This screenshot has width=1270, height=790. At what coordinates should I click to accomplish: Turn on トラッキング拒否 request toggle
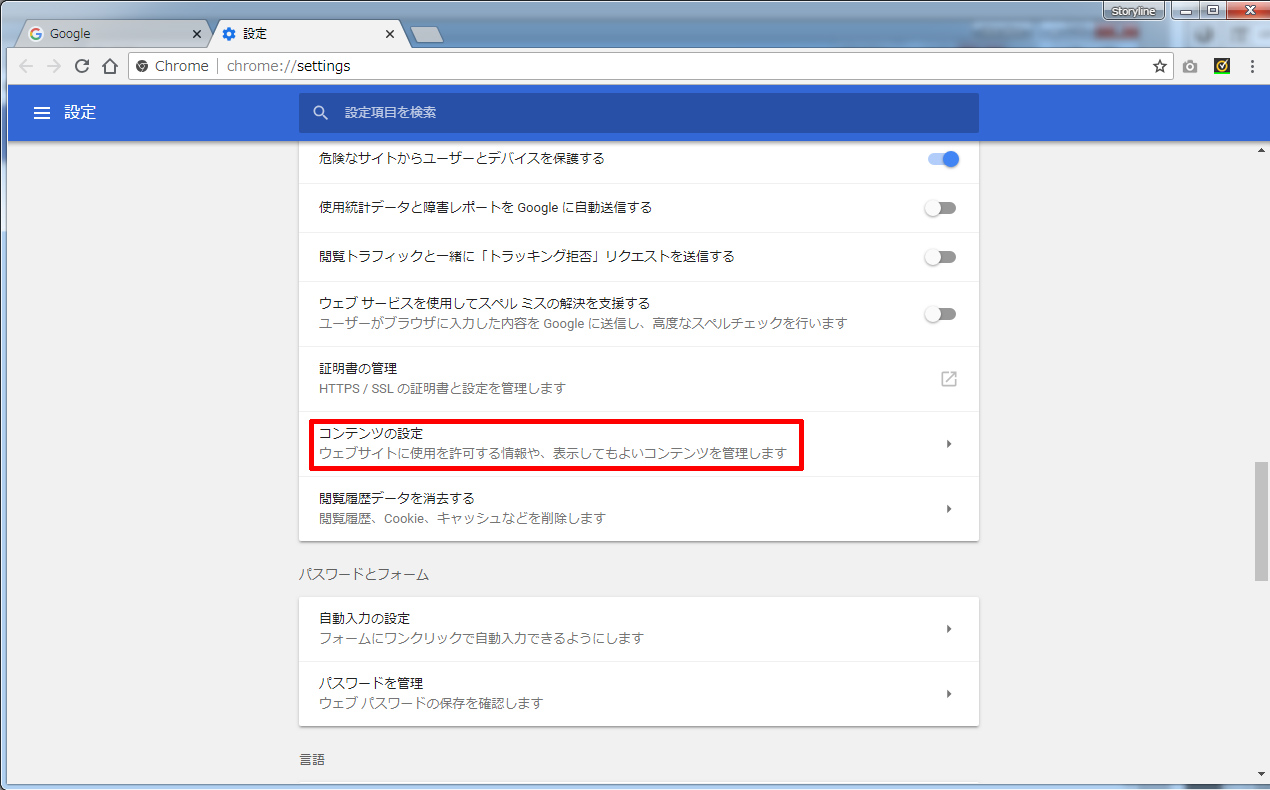(940, 257)
